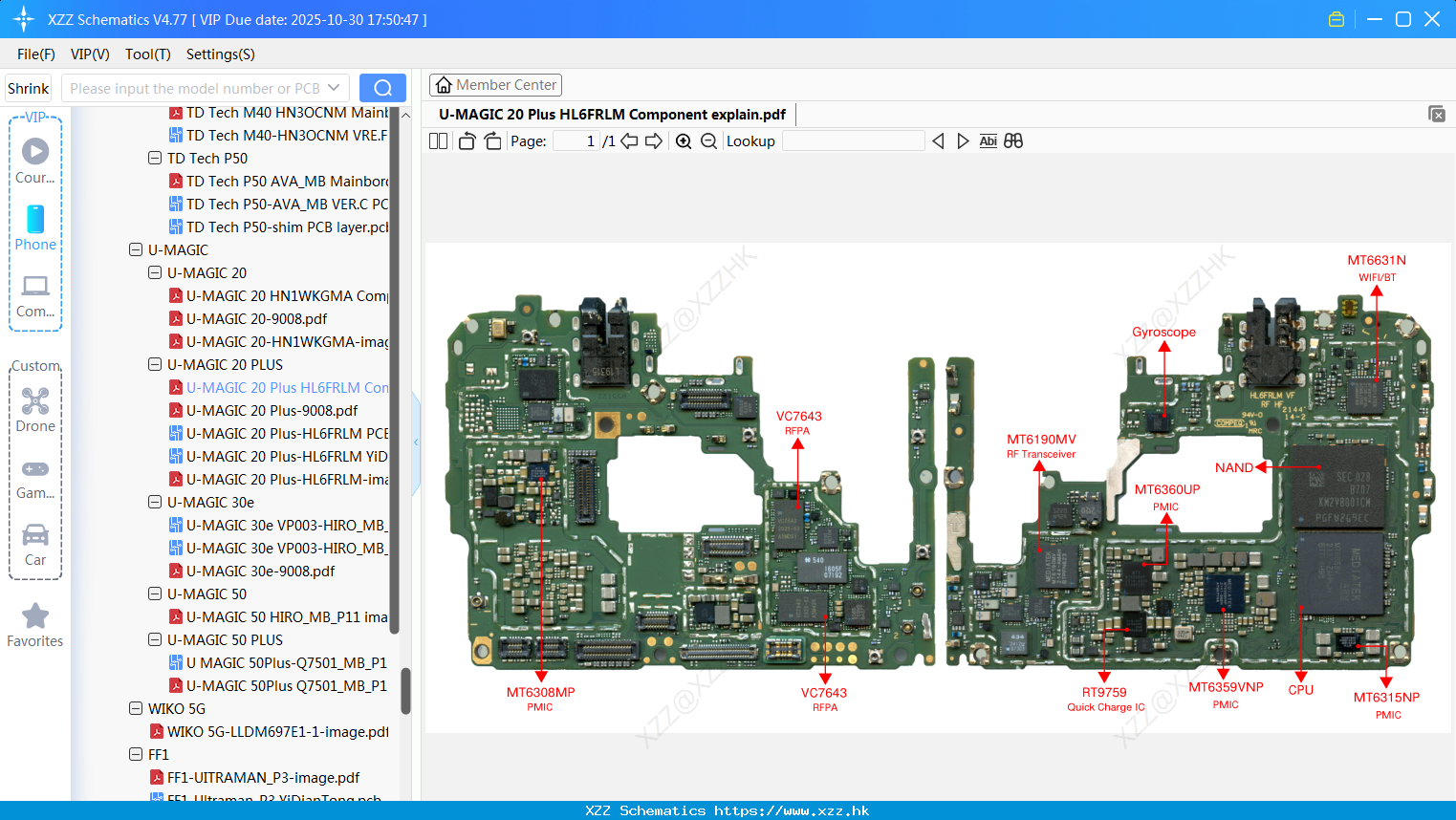Click the RT9759 Quick Charge IC label

[1105, 700]
